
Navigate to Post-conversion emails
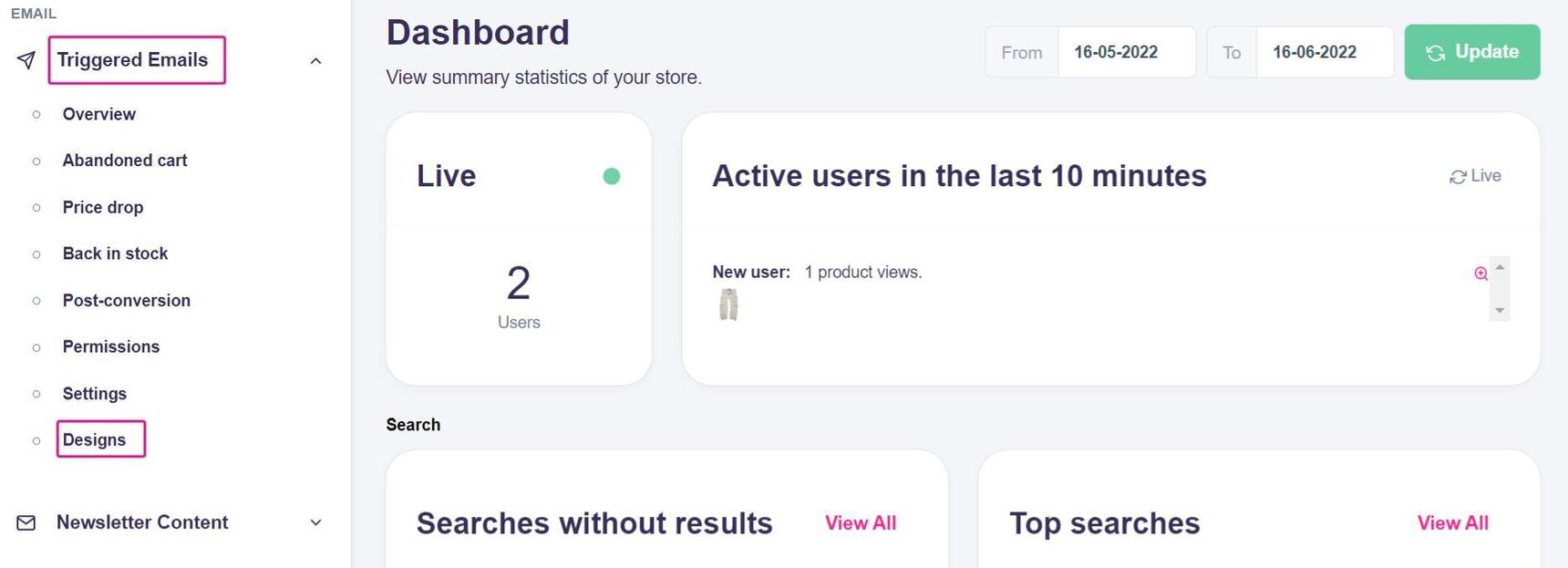click(127, 300)
